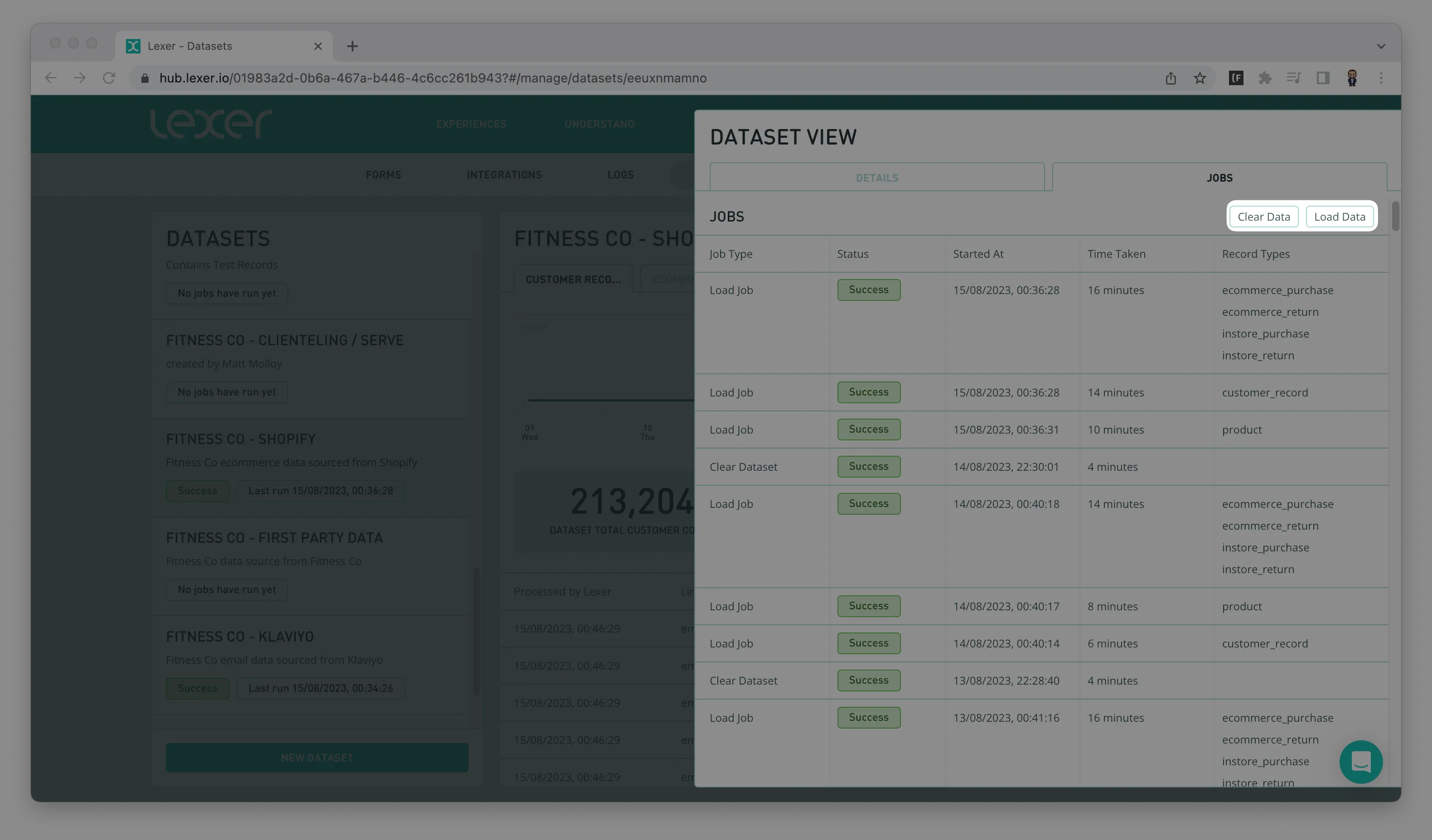This screenshot has width=1432, height=840.
Task: Open the share page icon
Action: 1171,78
